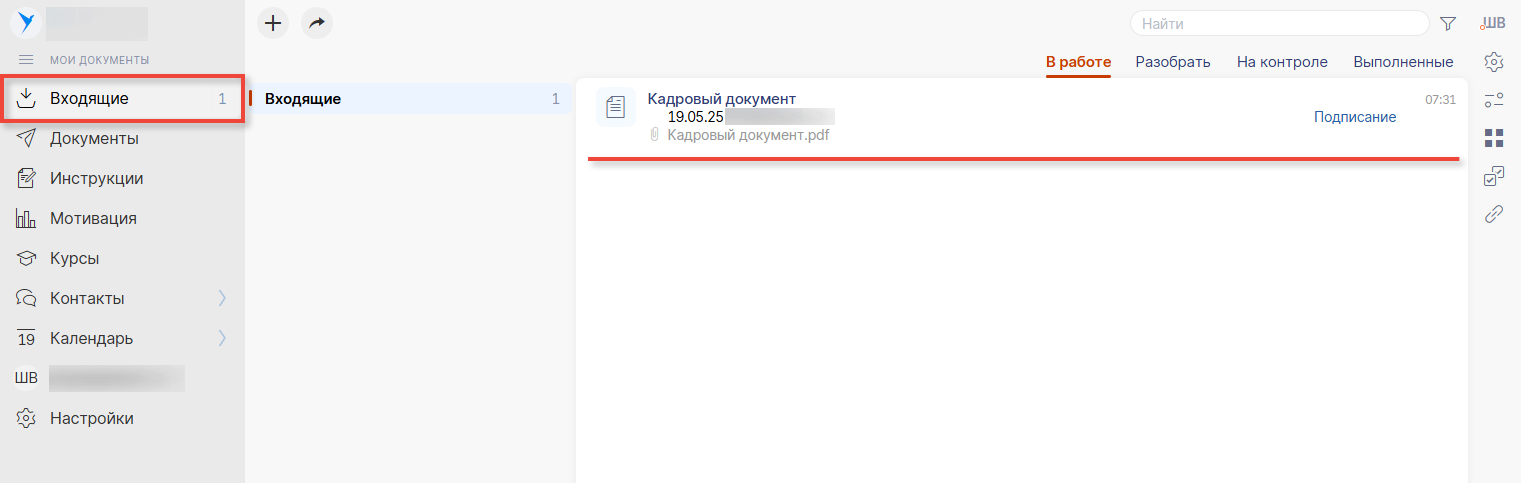
Task: Open the filter funnel next to search
Action: tap(1447, 23)
